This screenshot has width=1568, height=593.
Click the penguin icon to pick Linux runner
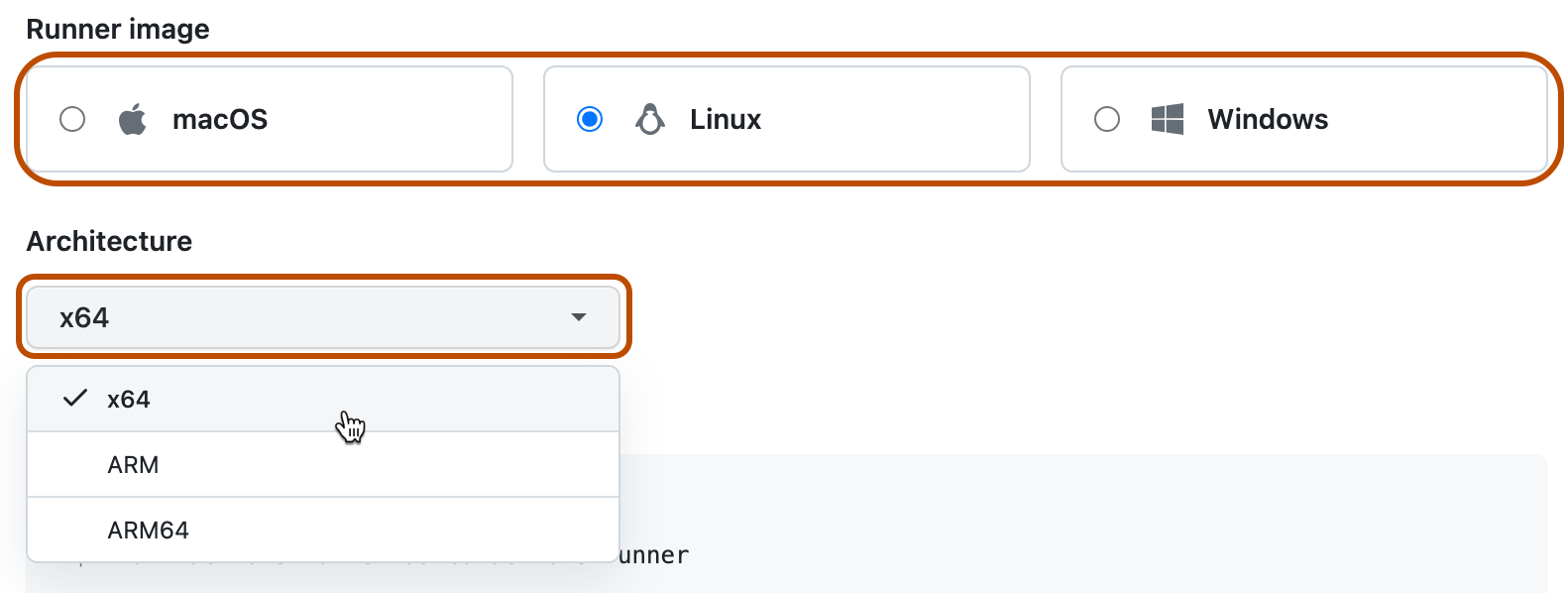tap(651, 119)
